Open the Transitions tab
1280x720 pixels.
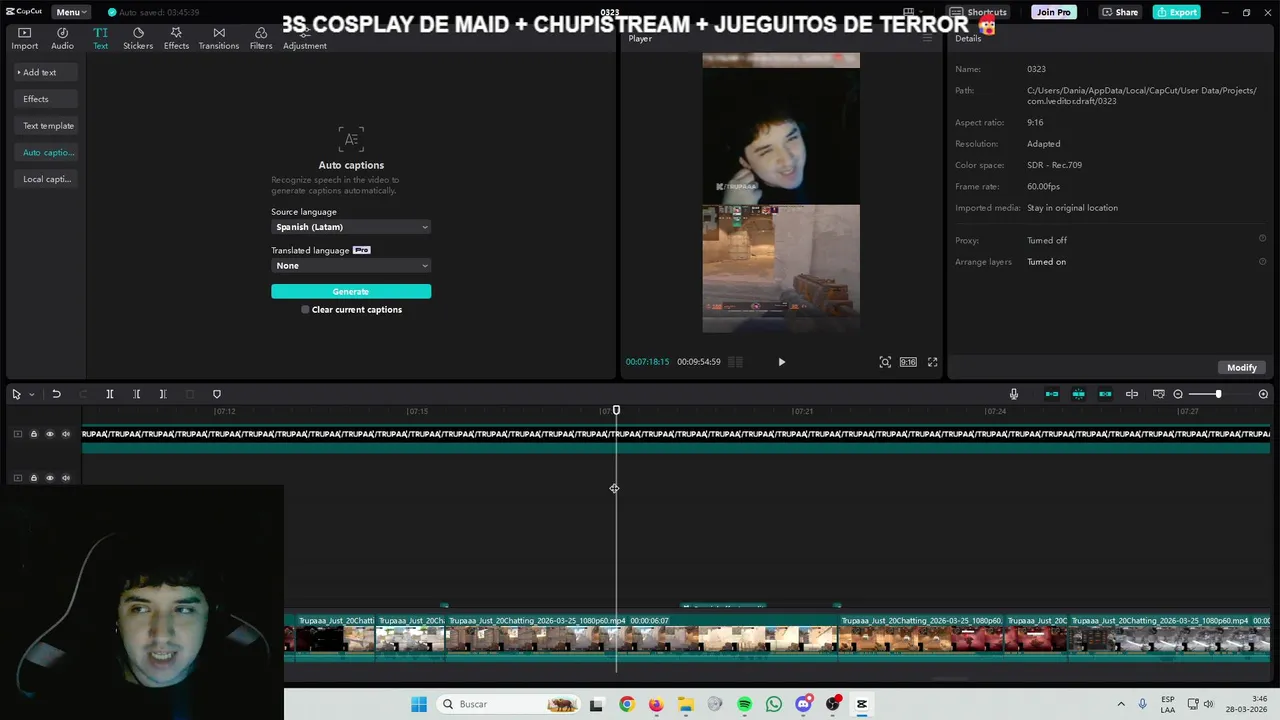[219, 38]
